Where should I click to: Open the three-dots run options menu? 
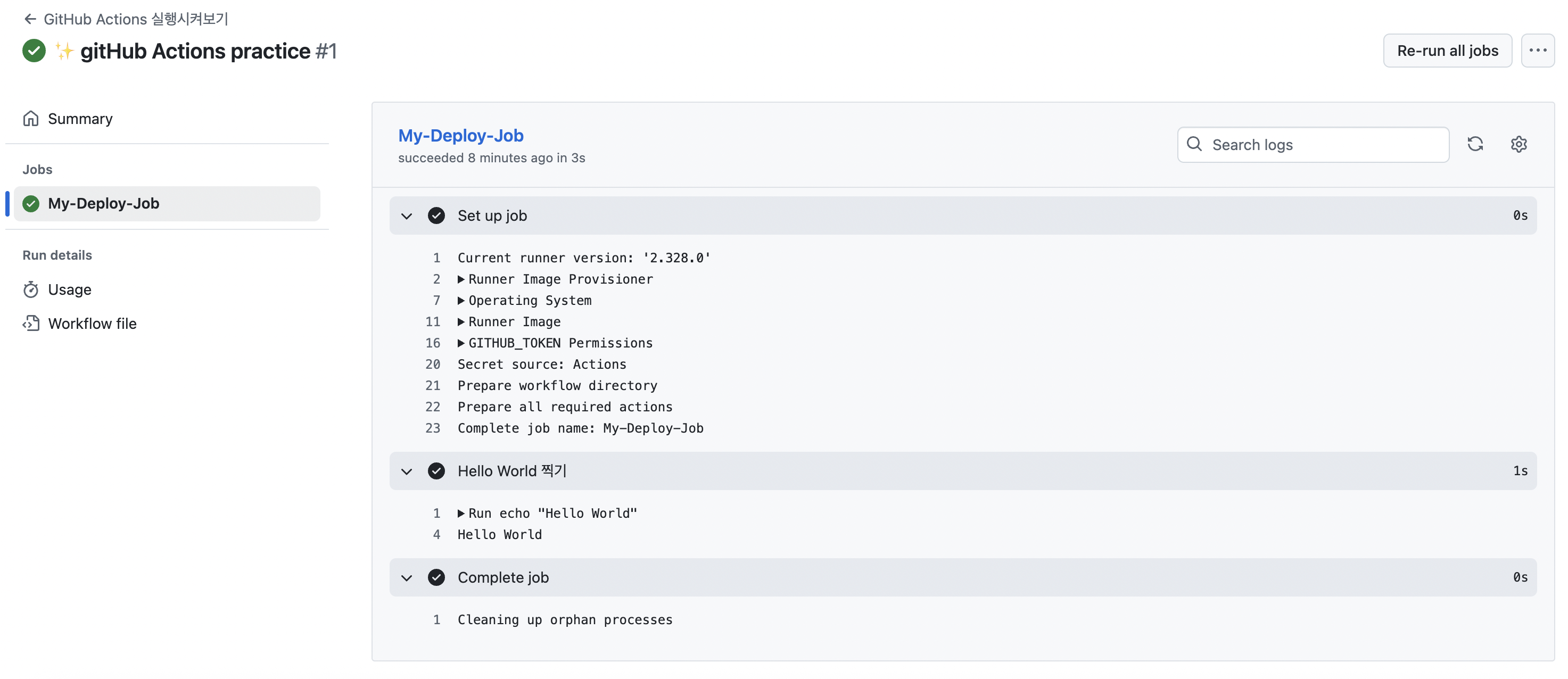[x=1538, y=51]
